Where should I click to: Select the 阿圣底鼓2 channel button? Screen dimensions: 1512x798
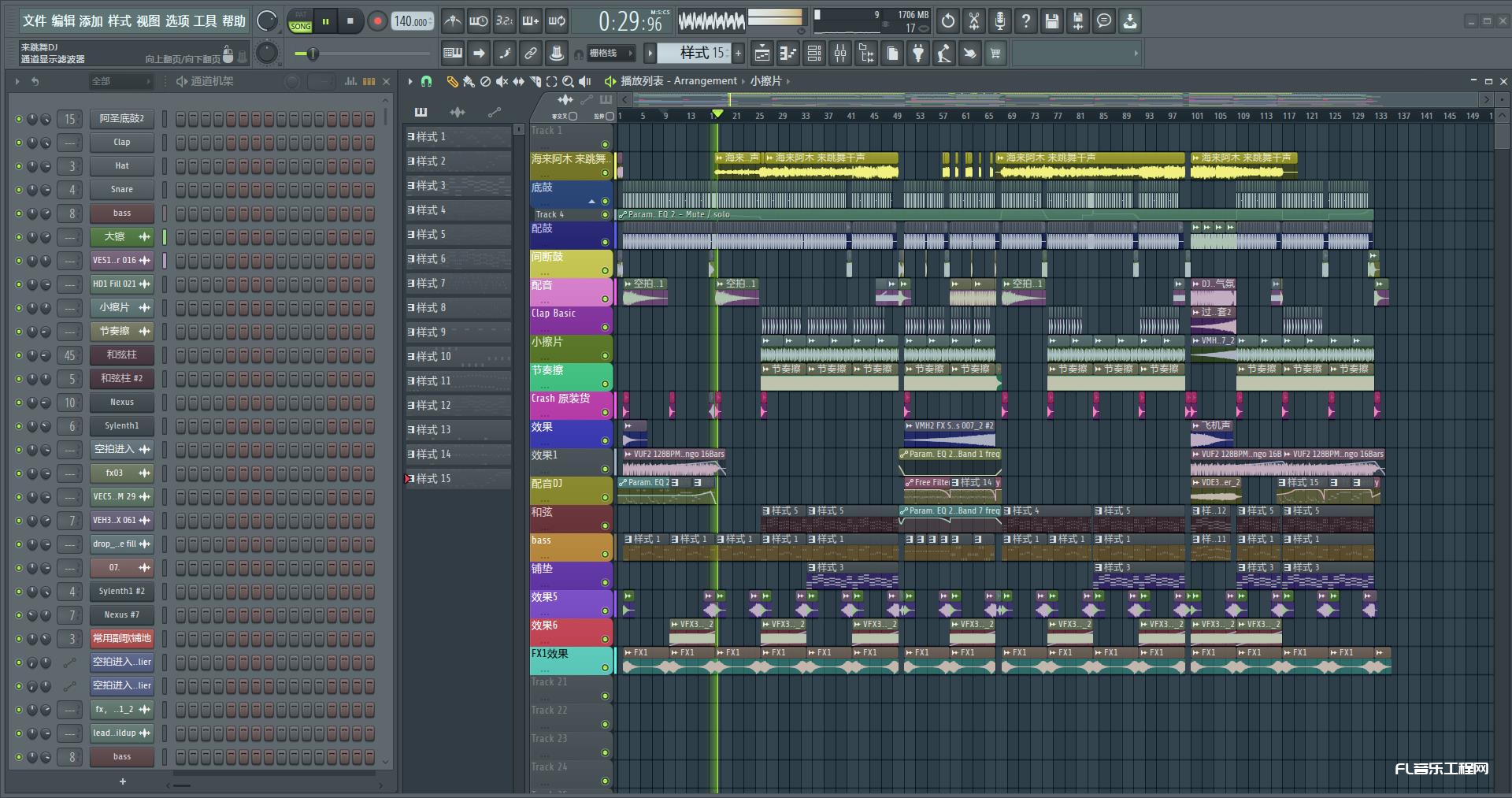tap(121, 119)
